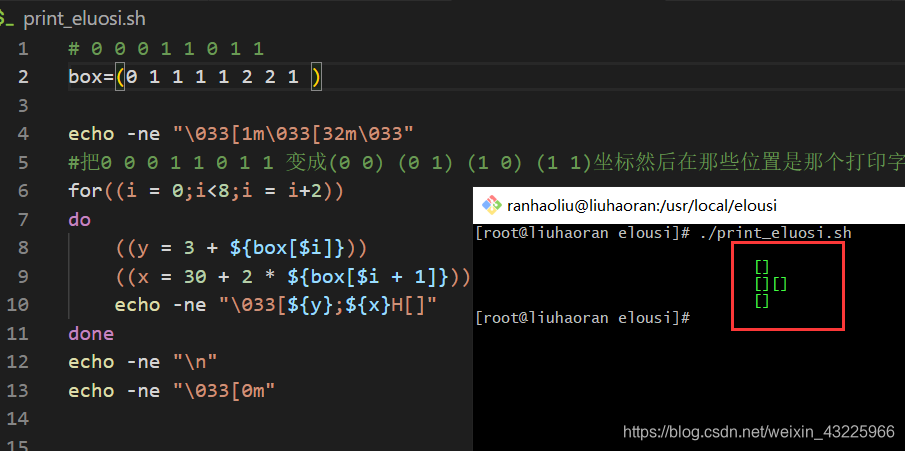Click the echo -ne "\033[0m" line
The image size is (905, 451).
[x=171, y=391]
